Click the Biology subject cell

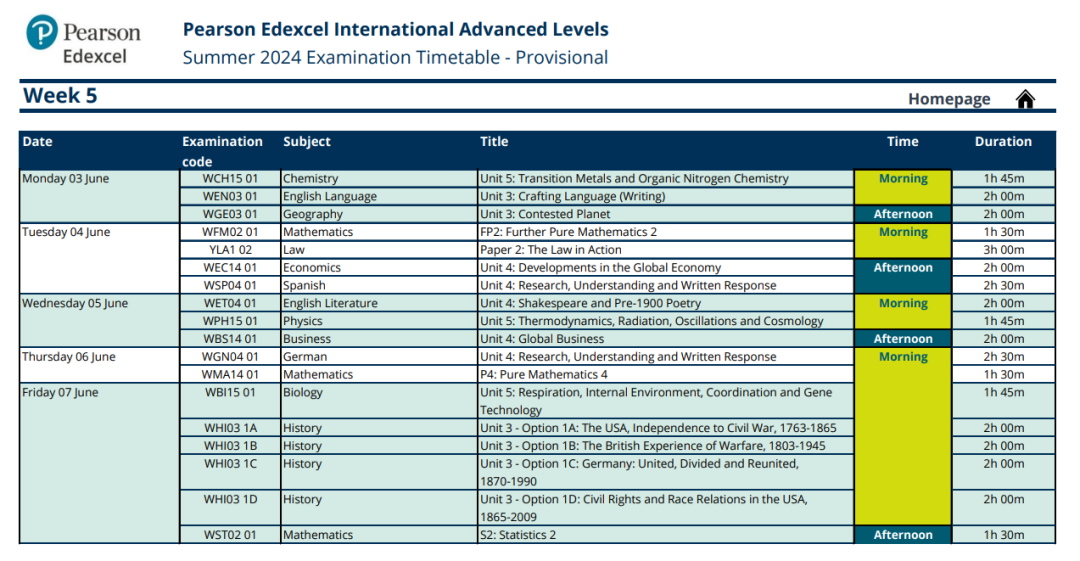(378, 401)
